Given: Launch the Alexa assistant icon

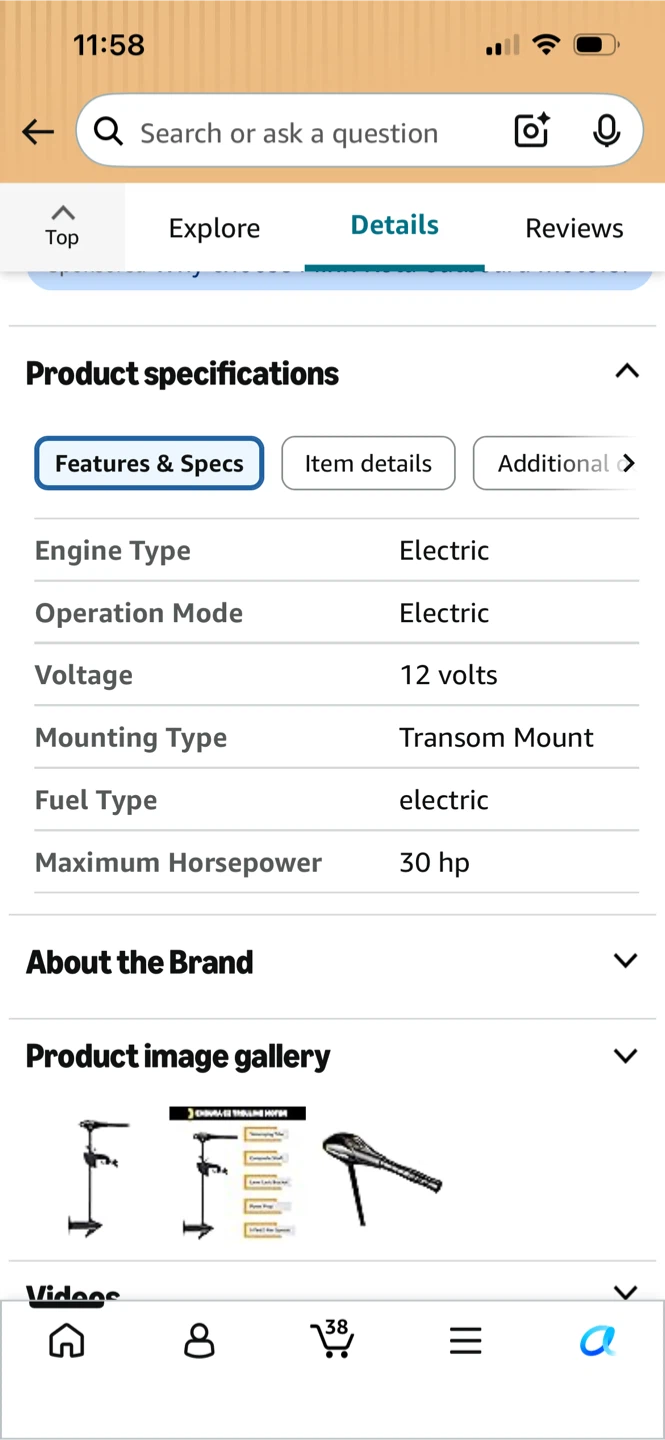Looking at the screenshot, I should coord(597,1341).
